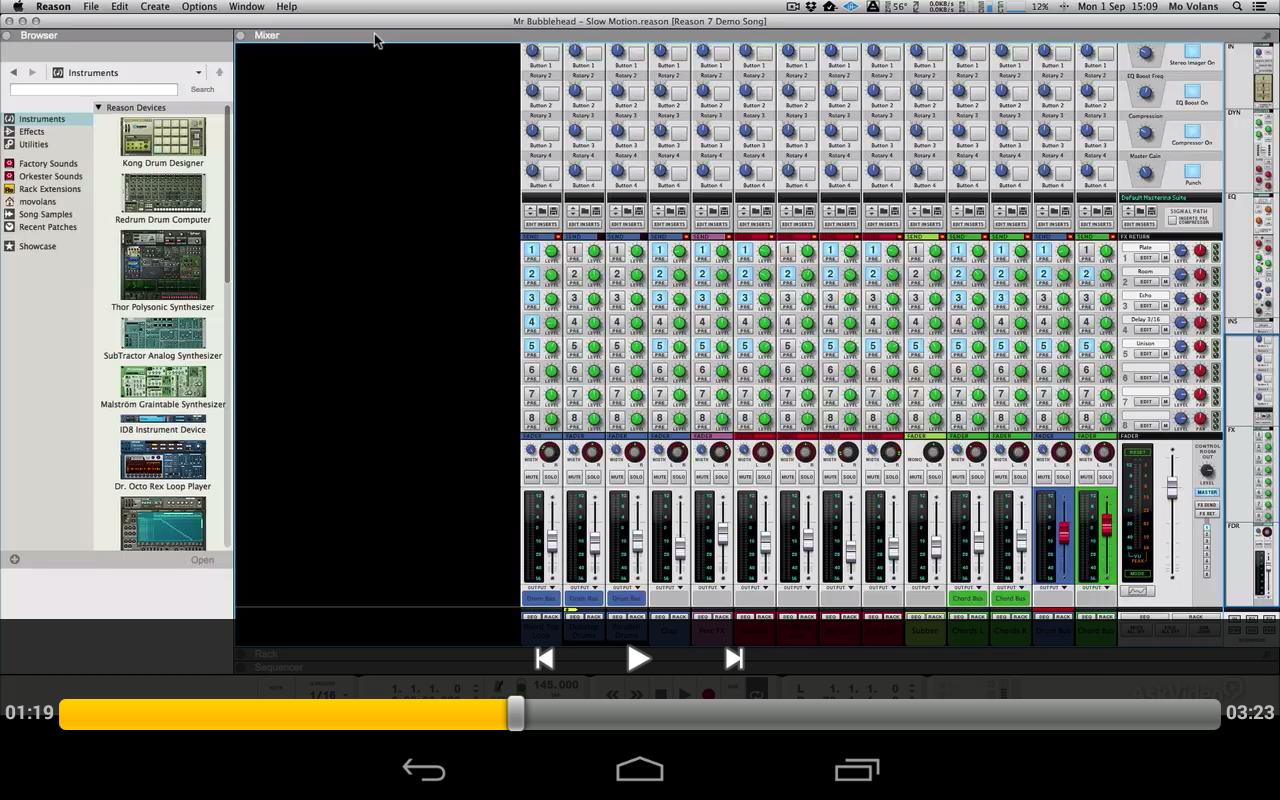Open the Effects category in the browser

tap(31, 132)
